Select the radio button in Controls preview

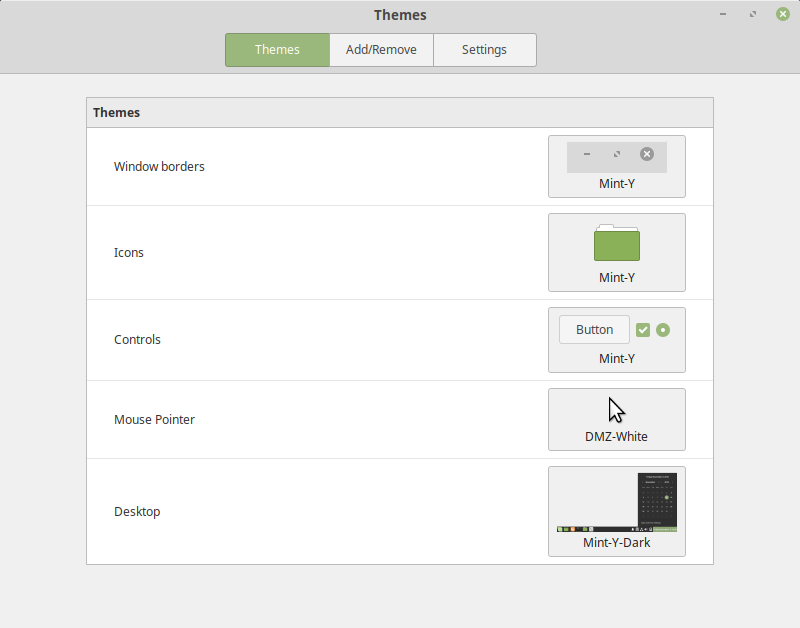tap(663, 329)
